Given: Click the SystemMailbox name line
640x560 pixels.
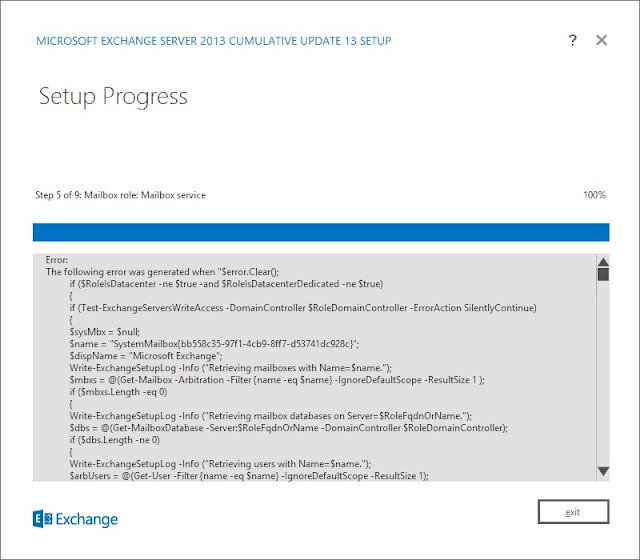Looking at the screenshot, I should click(x=214, y=344).
